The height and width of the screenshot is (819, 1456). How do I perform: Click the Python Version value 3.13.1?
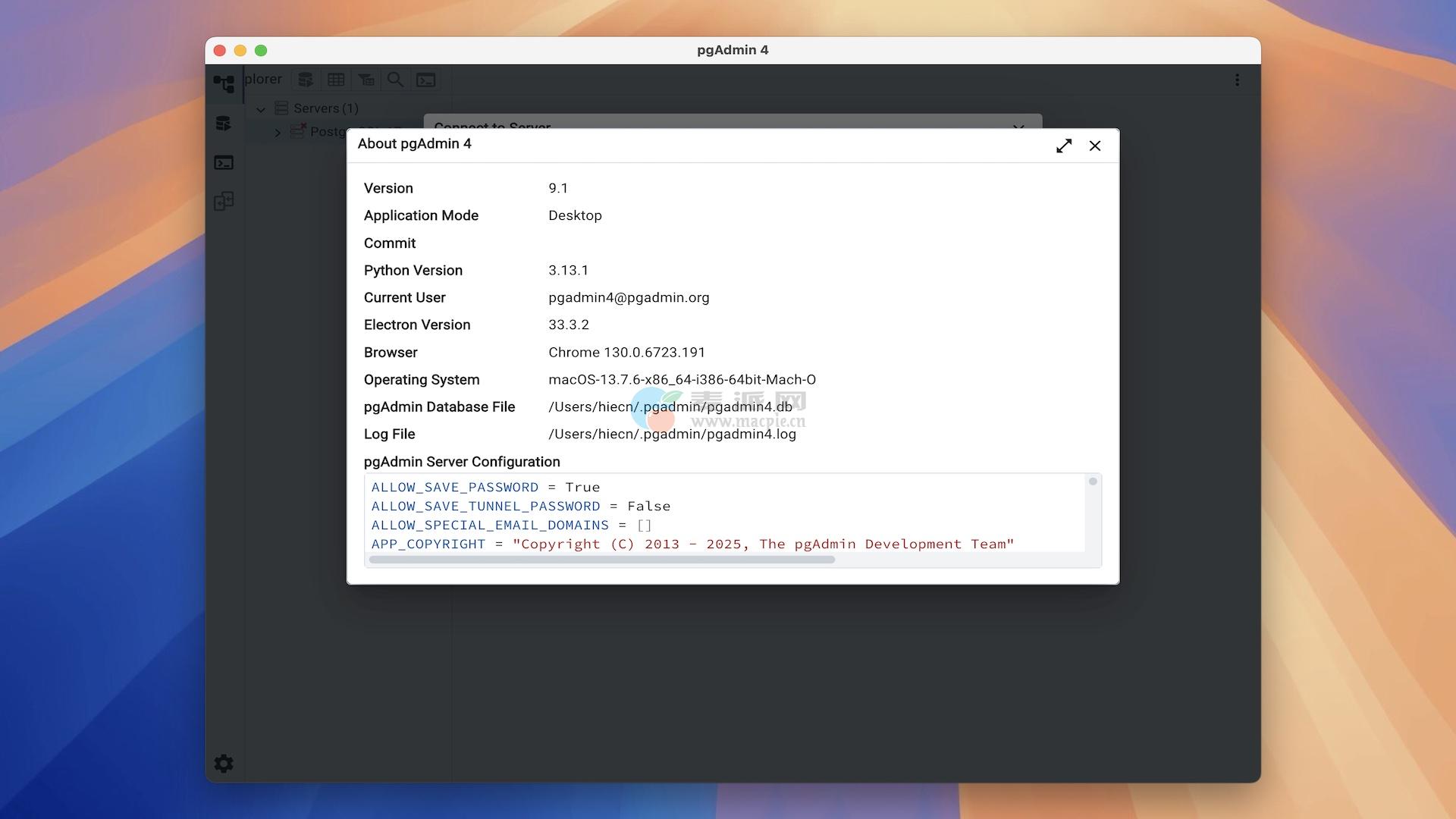tap(568, 270)
